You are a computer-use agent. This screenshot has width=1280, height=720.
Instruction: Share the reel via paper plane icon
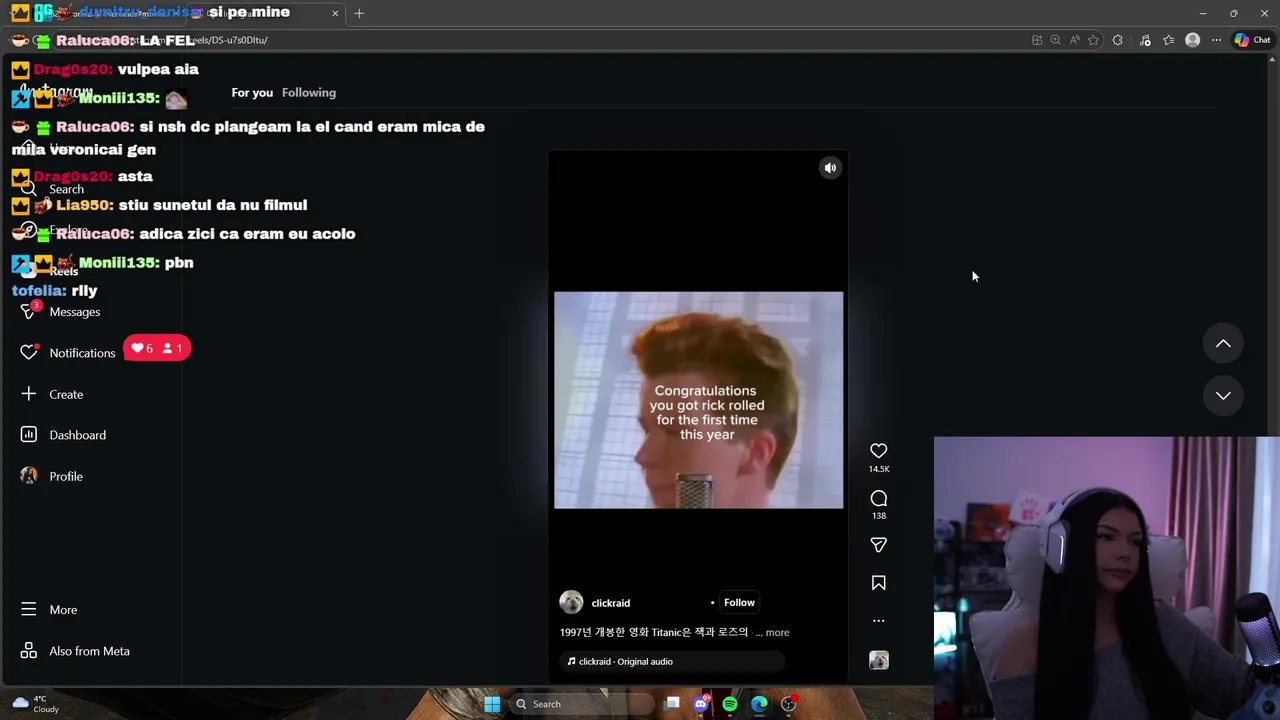pyautogui.click(x=879, y=545)
